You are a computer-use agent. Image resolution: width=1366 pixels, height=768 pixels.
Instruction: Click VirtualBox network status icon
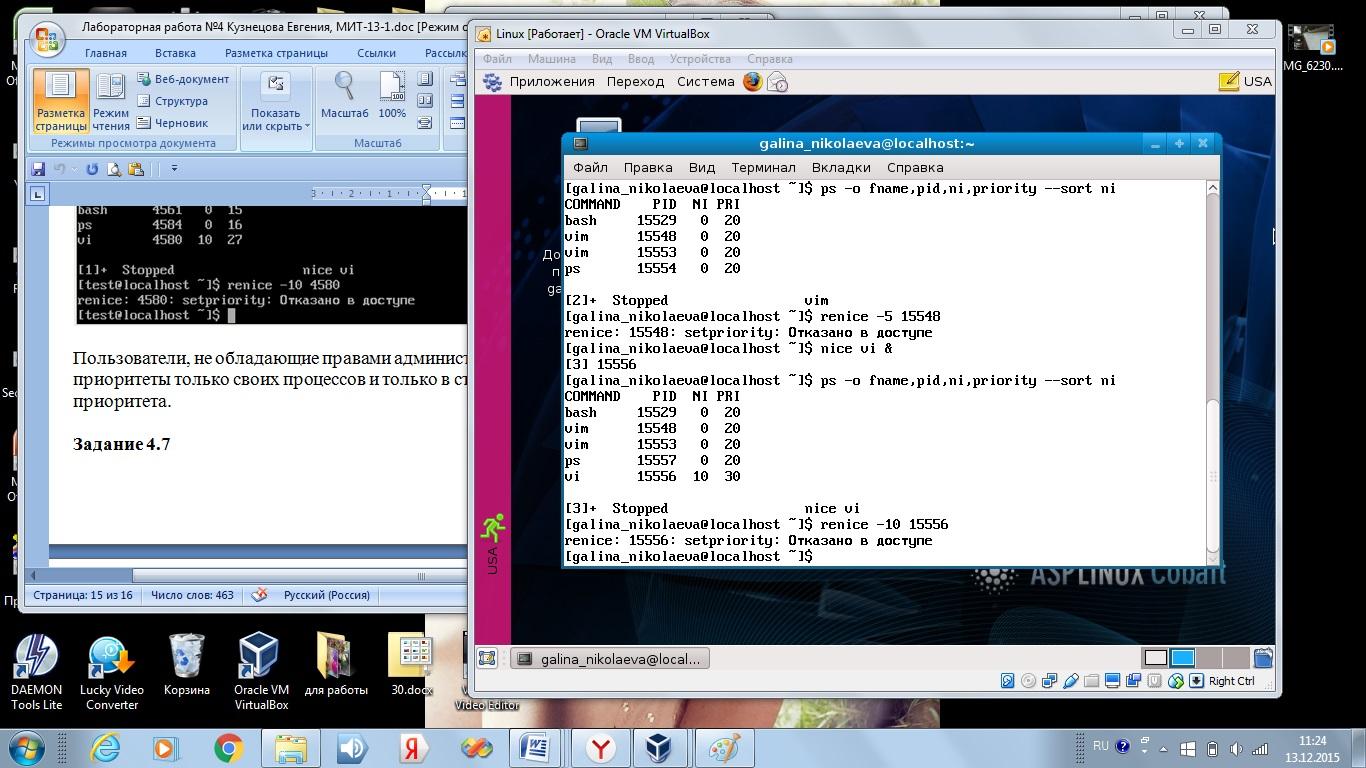point(1050,681)
